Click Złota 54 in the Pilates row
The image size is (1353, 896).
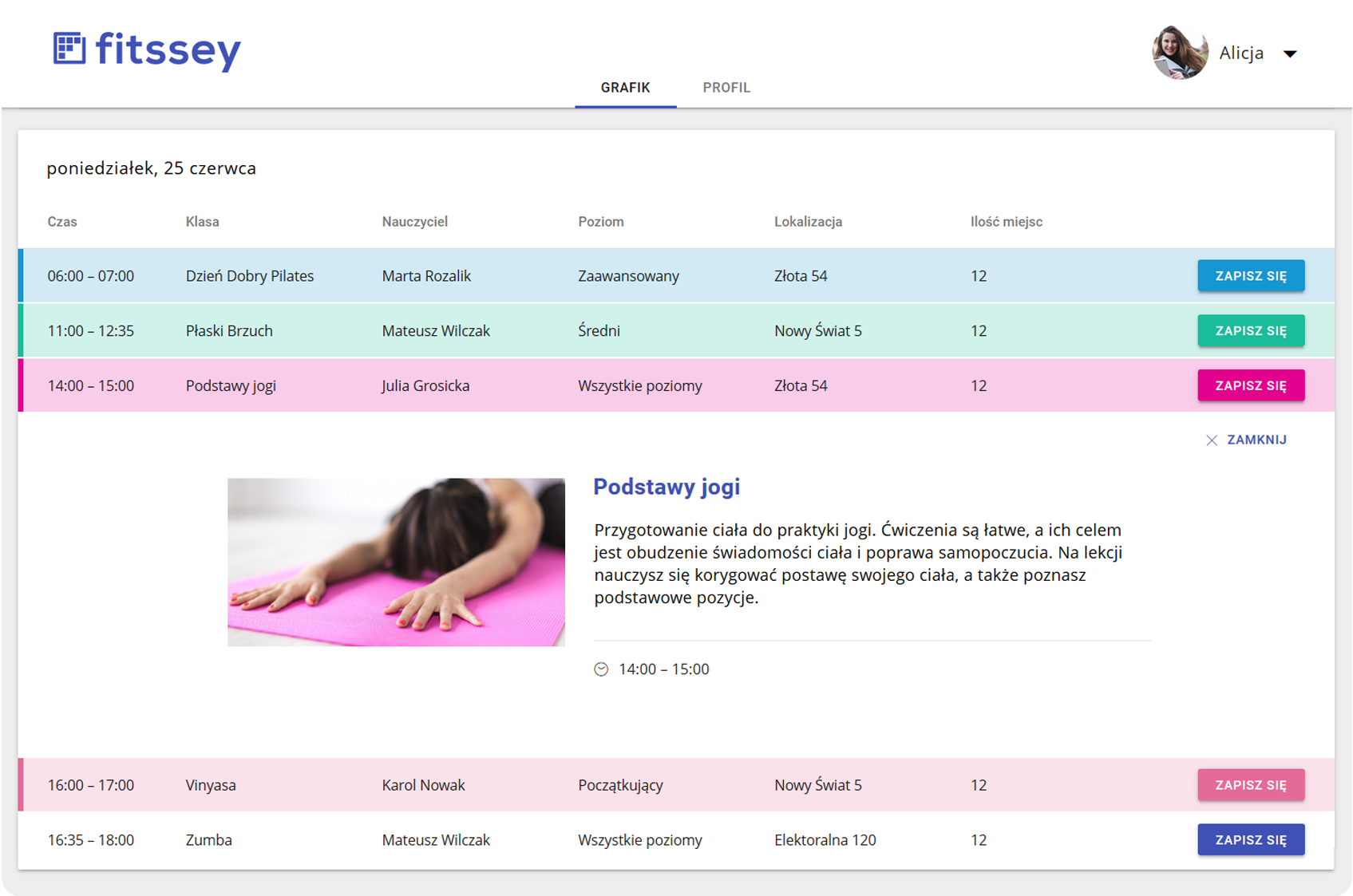(801, 276)
